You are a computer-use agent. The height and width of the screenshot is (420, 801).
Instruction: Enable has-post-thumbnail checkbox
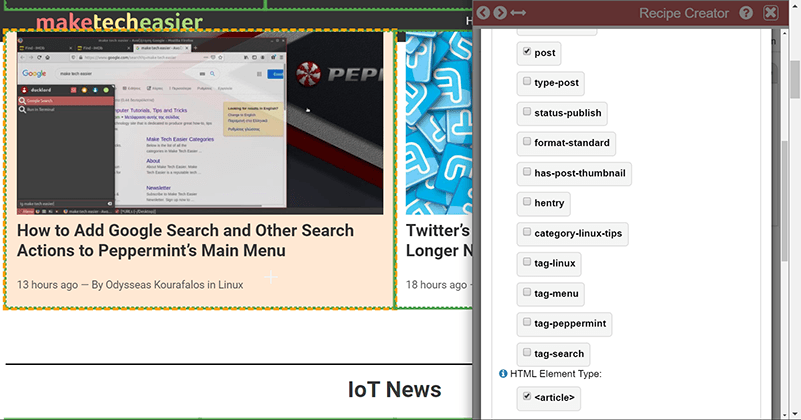(527, 172)
